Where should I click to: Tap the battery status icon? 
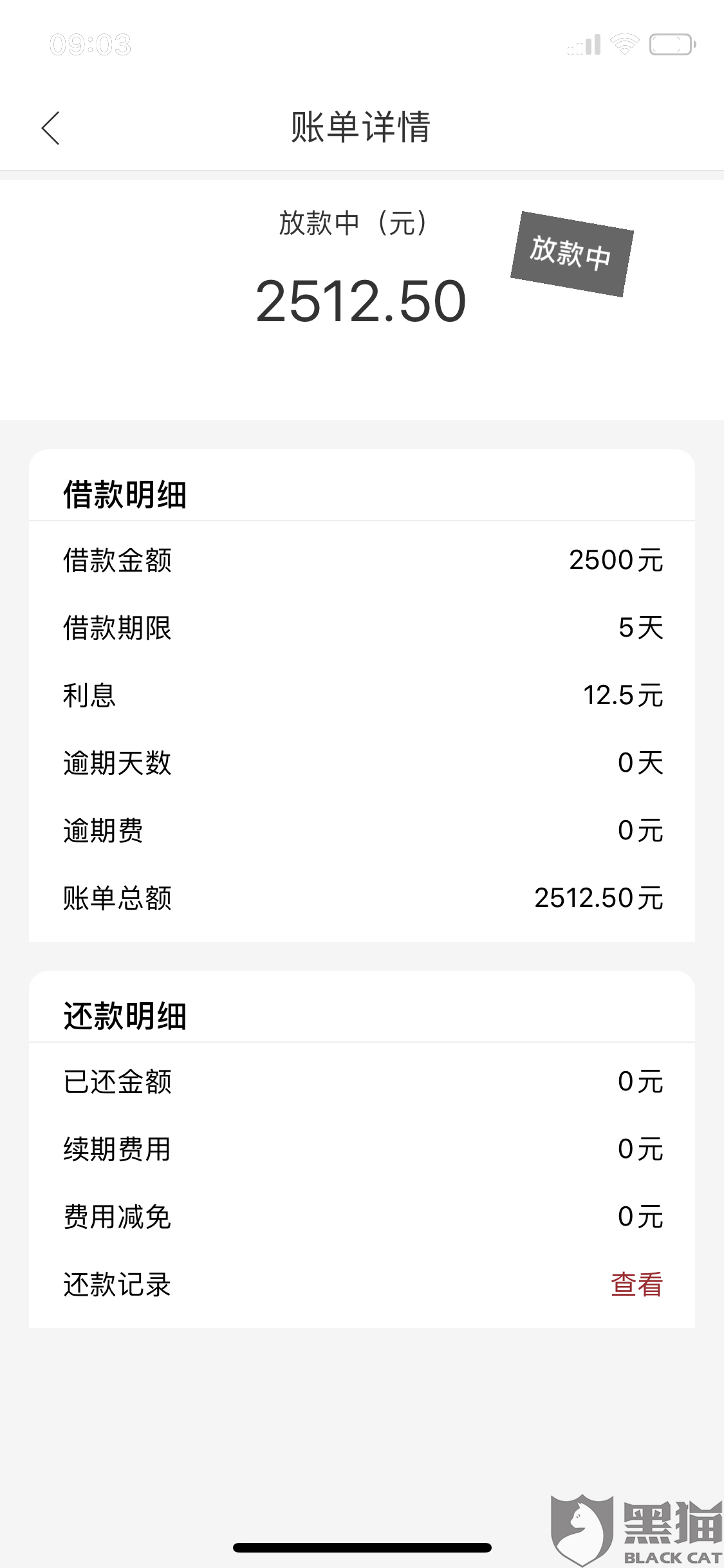[673, 44]
